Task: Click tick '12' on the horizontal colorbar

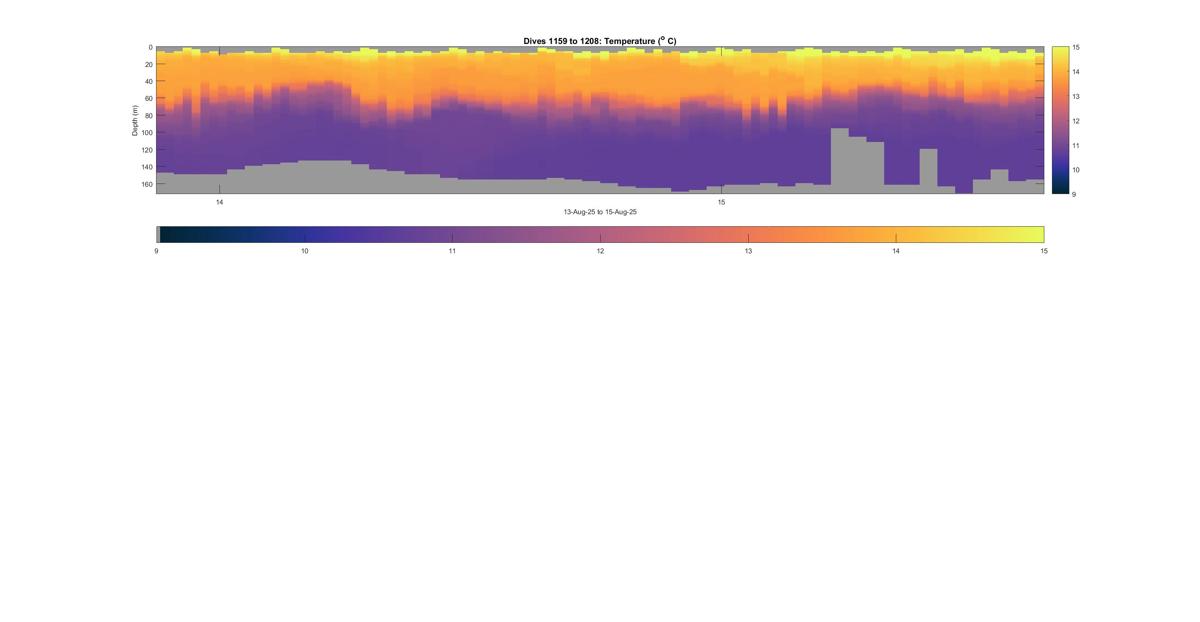Action: (600, 251)
